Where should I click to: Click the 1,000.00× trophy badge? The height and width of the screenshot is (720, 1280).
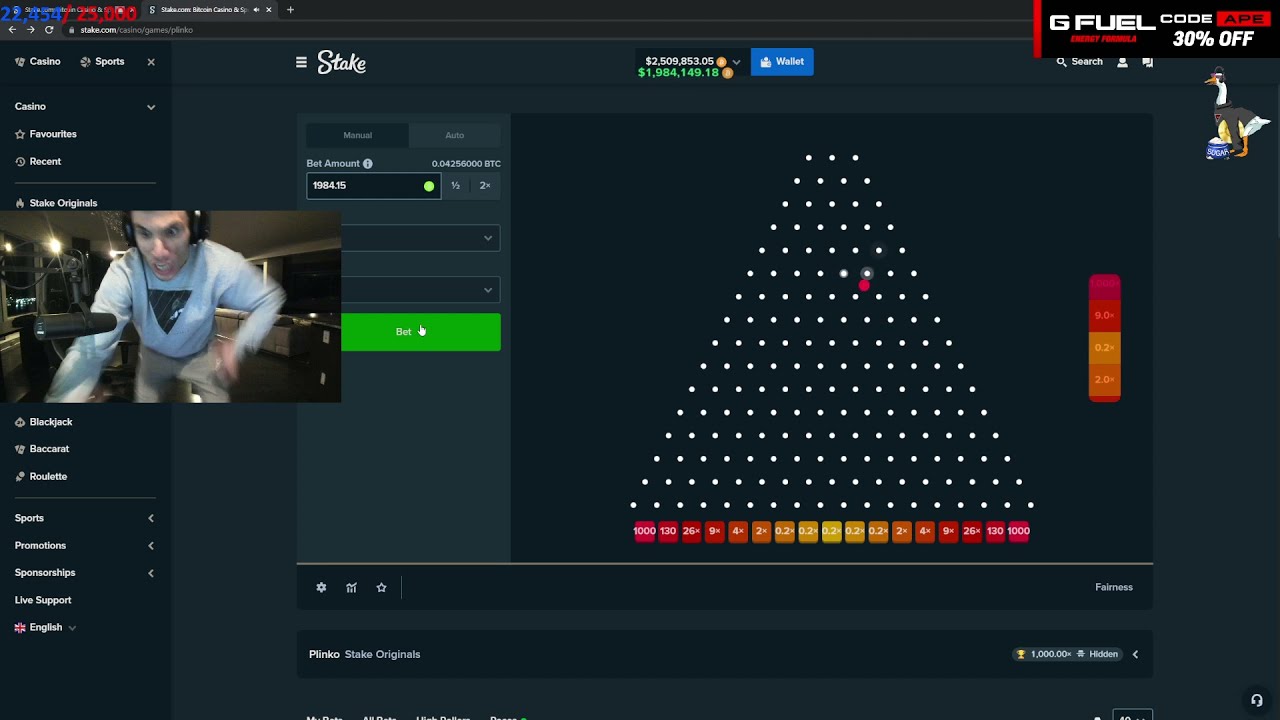[1066, 654]
